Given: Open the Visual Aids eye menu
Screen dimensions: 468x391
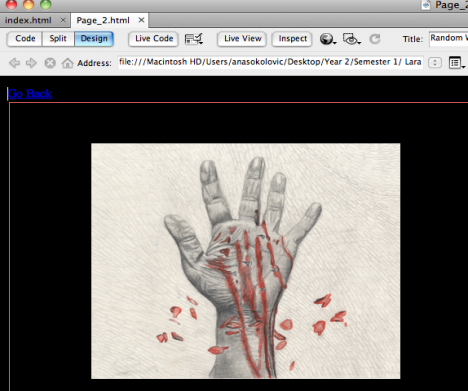Looking at the screenshot, I should click(352, 39).
